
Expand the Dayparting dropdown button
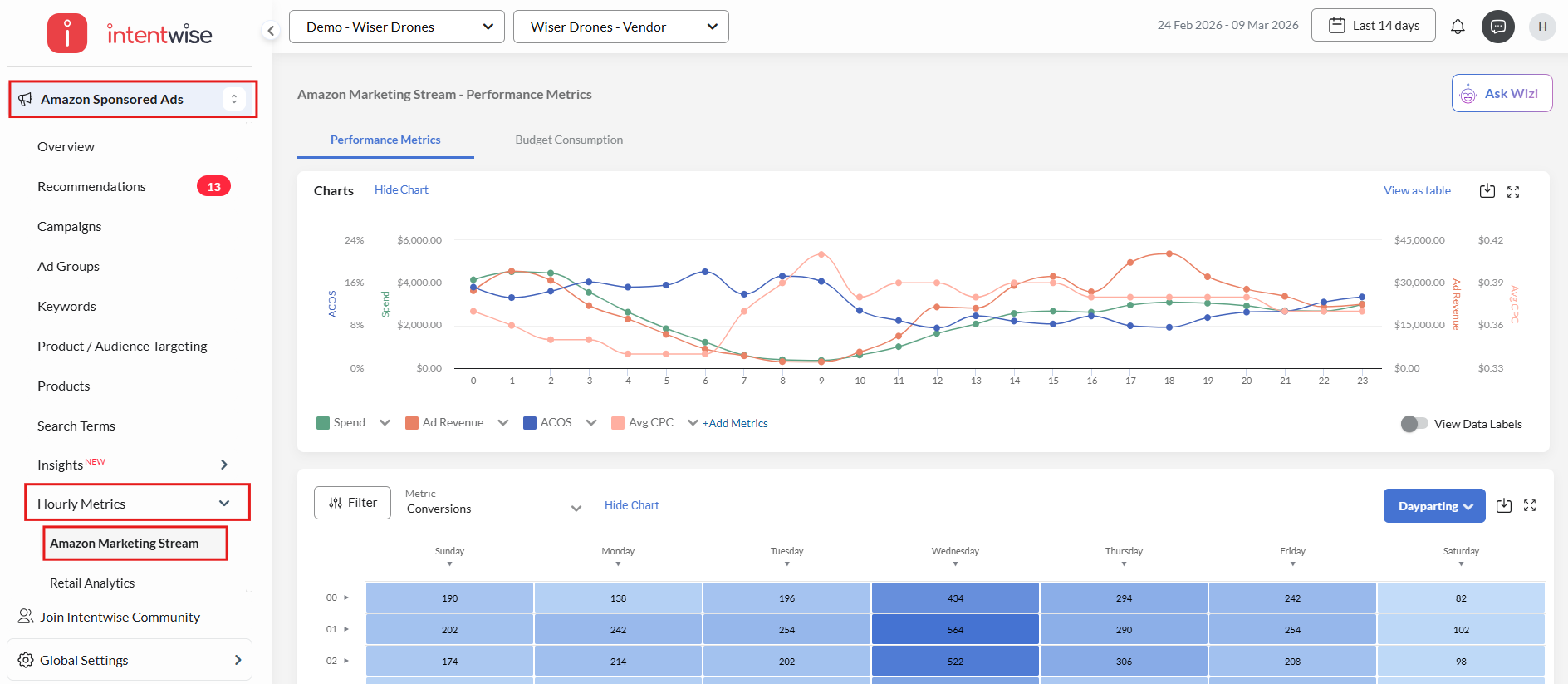pyautogui.click(x=1434, y=506)
